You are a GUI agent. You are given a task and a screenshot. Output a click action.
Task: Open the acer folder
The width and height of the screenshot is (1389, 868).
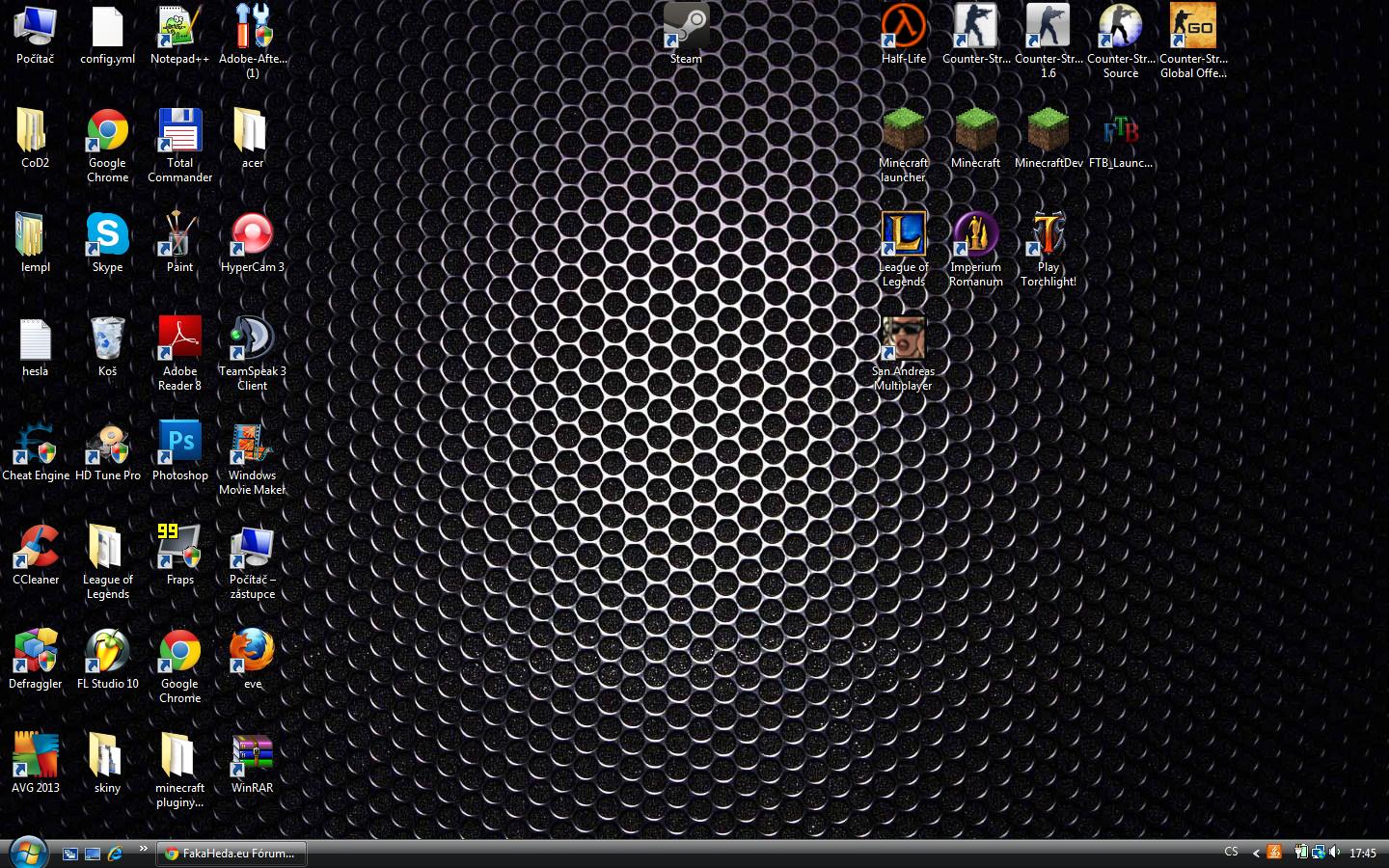tap(252, 138)
